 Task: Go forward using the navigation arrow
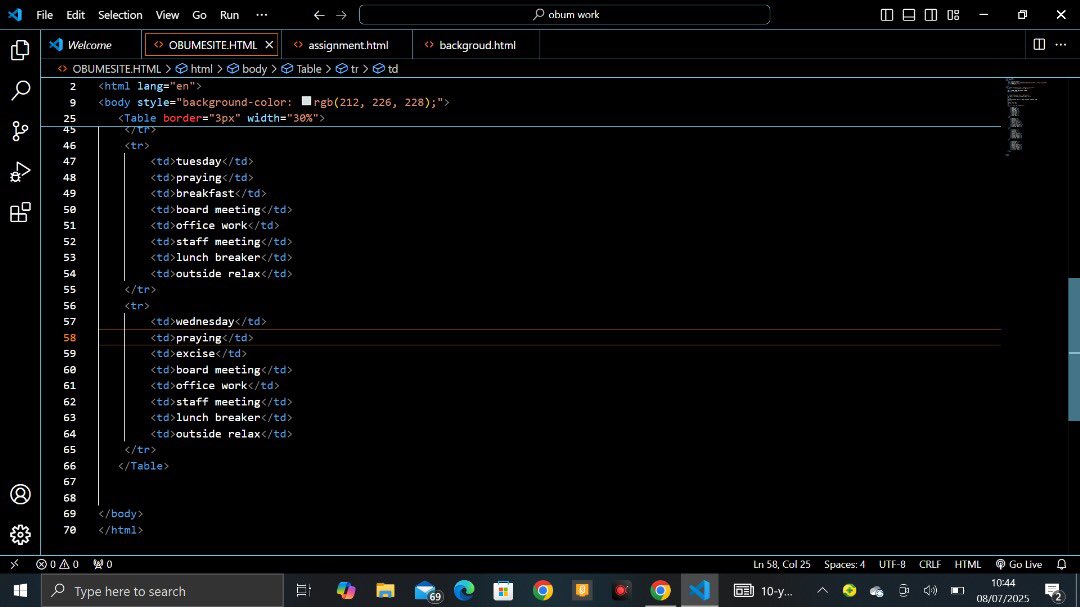click(341, 14)
